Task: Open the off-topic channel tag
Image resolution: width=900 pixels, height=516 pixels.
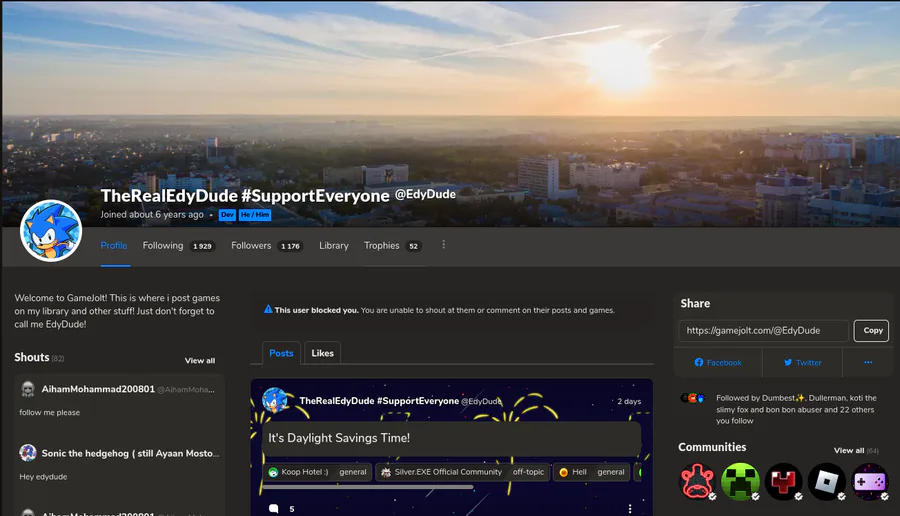Action: (528, 472)
